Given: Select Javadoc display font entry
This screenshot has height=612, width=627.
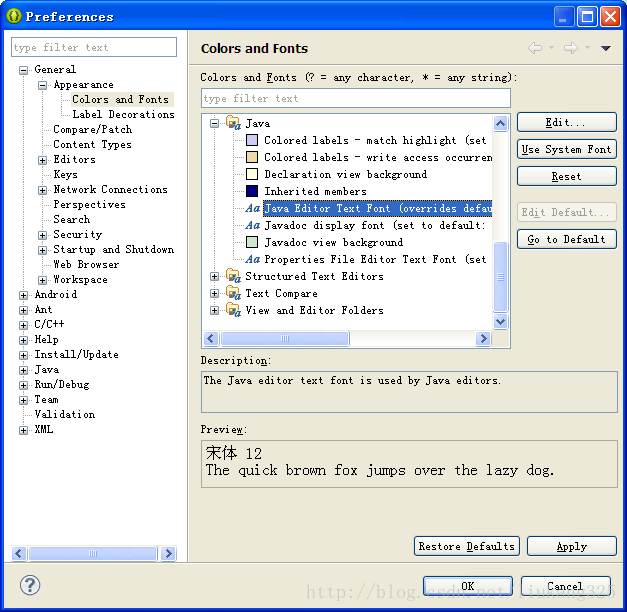Looking at the screenshot, I should click(375, 225).
